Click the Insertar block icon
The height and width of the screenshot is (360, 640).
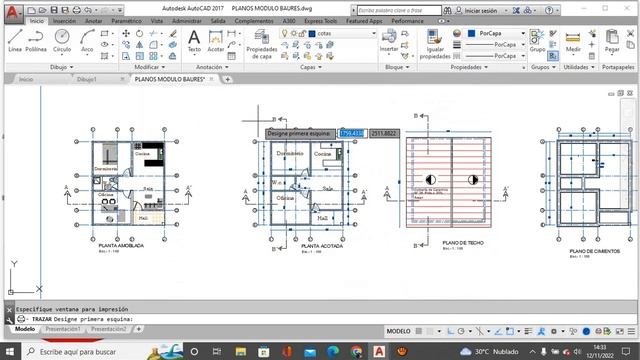(389, 41)
